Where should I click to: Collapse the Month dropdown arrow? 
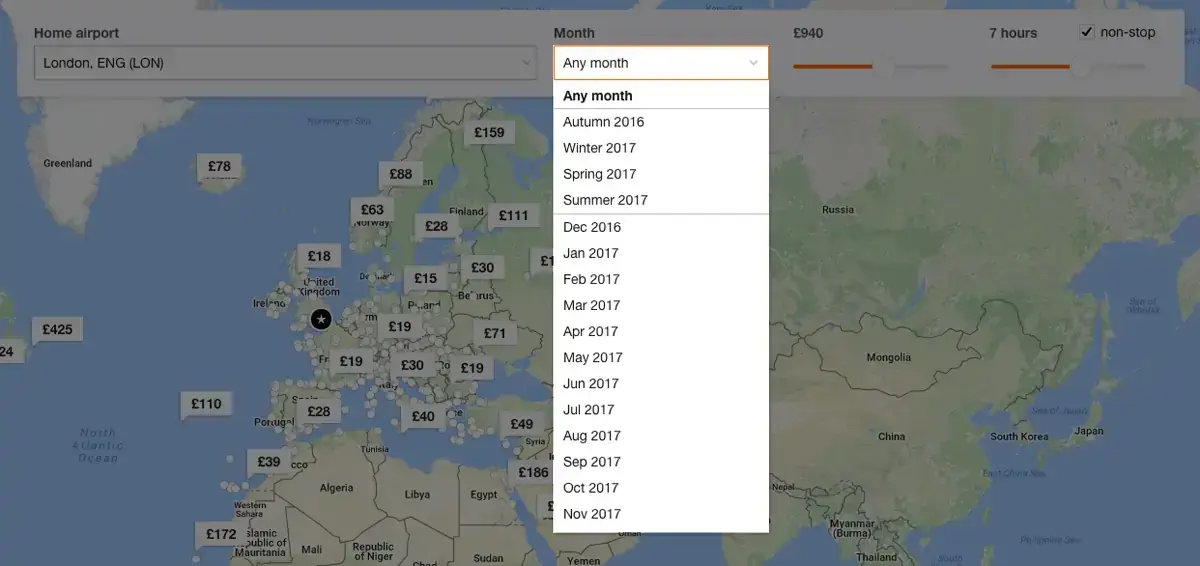[753, 63]
